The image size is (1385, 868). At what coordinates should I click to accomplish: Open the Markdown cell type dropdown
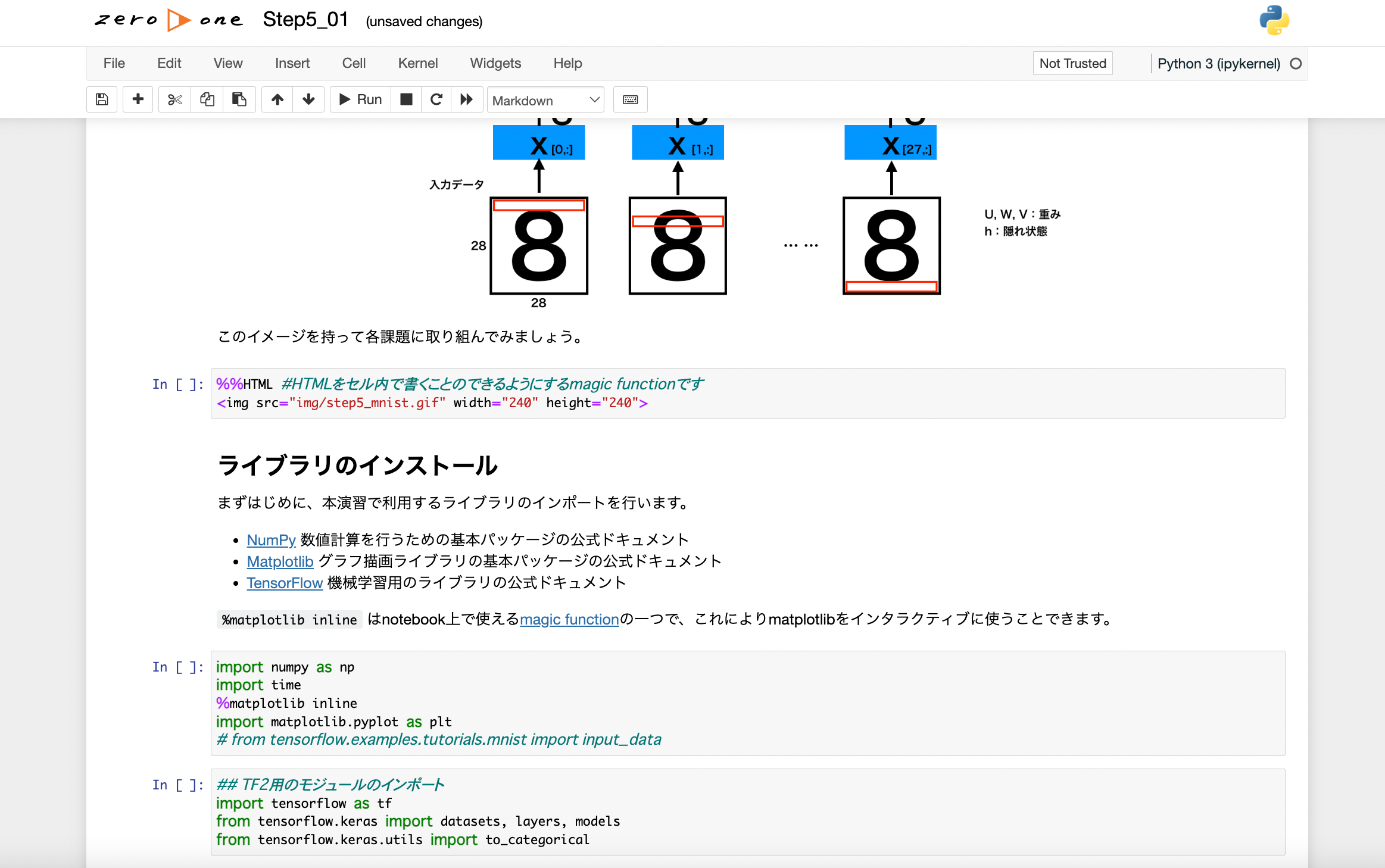(545, 100)
